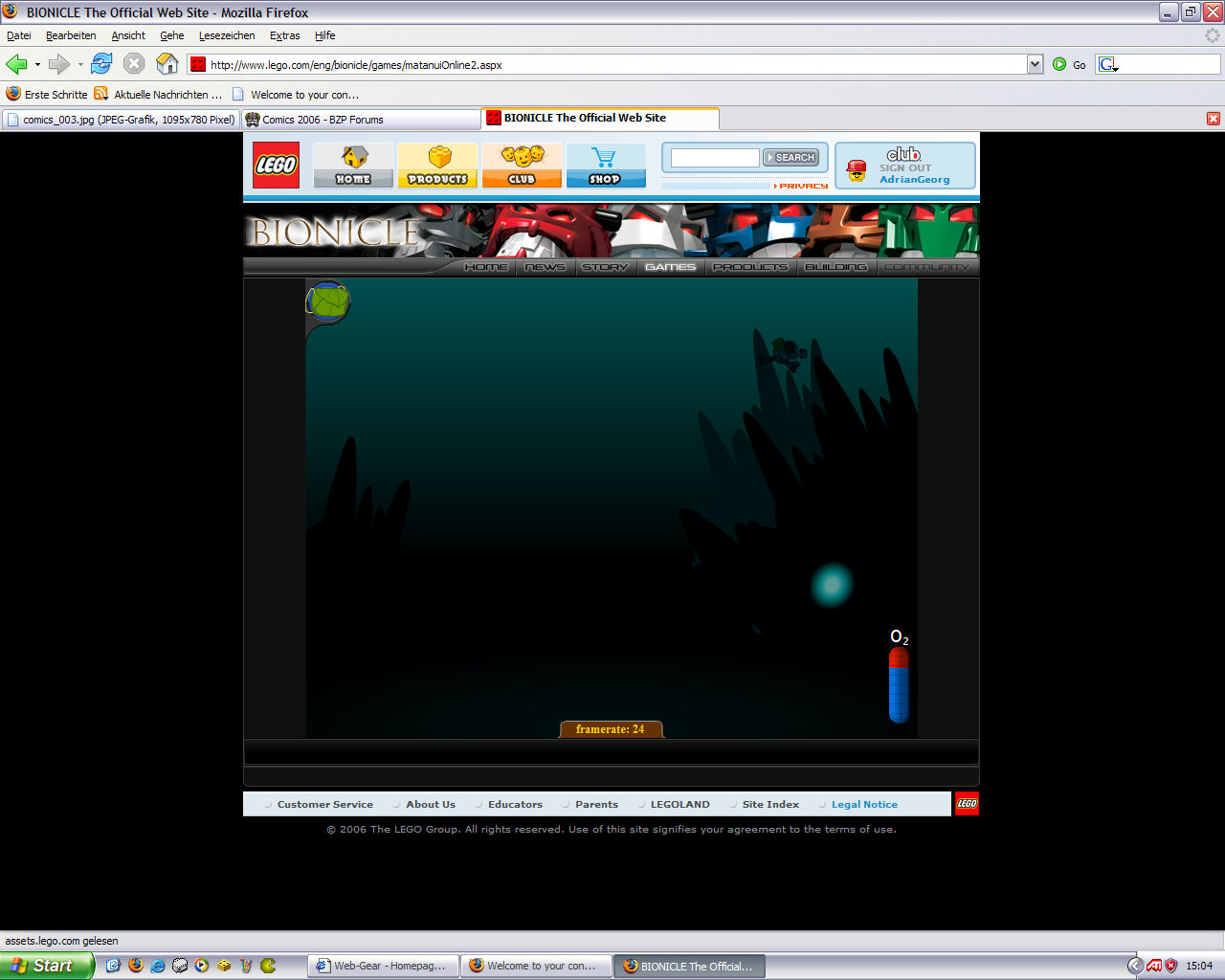This screenshot has width=1225, height=980.
Task: Click the red security shield tray icon
Action: [x=1170, y=966]
